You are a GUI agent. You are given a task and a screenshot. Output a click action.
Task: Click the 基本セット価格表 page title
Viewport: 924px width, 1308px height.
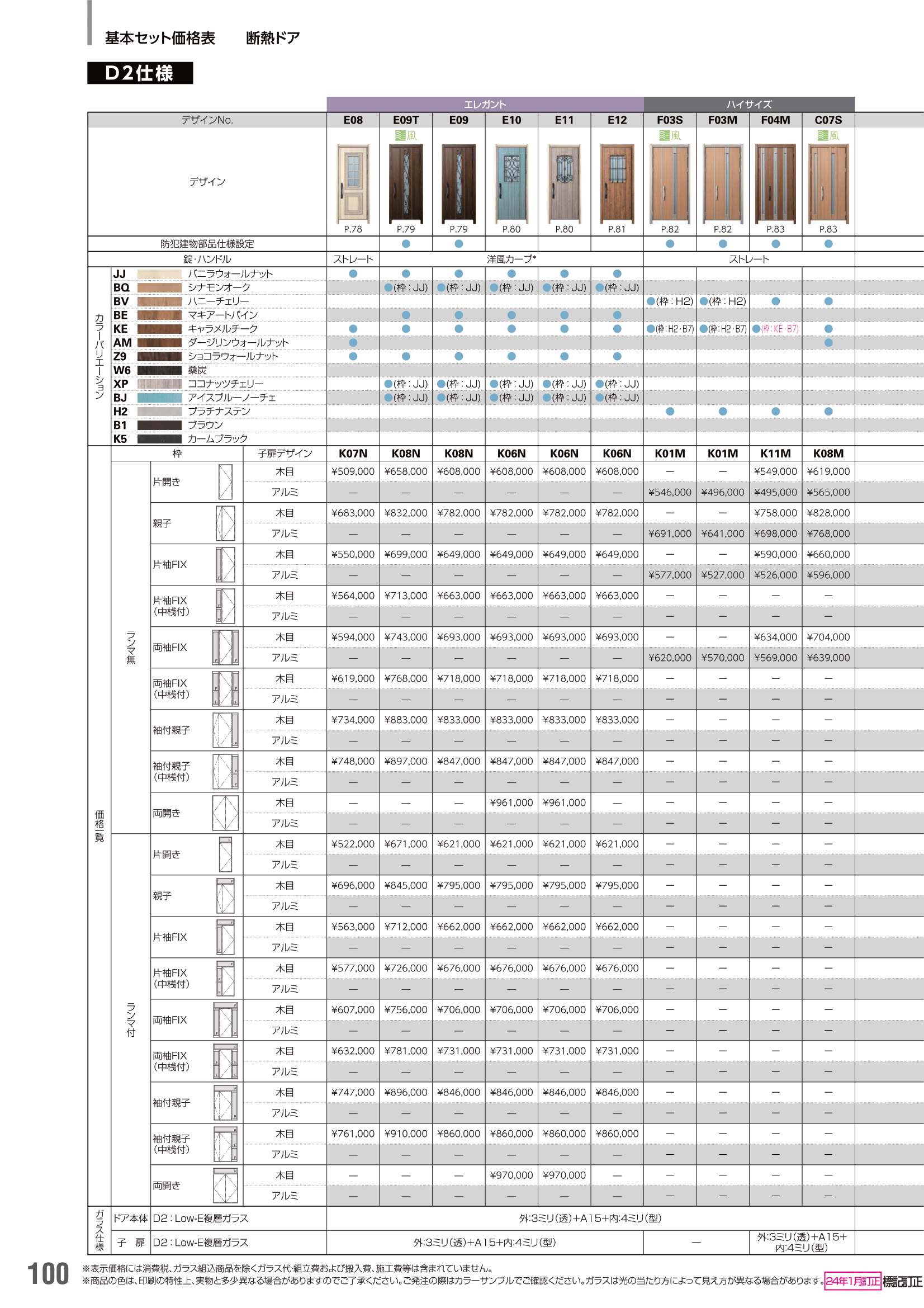tap(160, 38)
